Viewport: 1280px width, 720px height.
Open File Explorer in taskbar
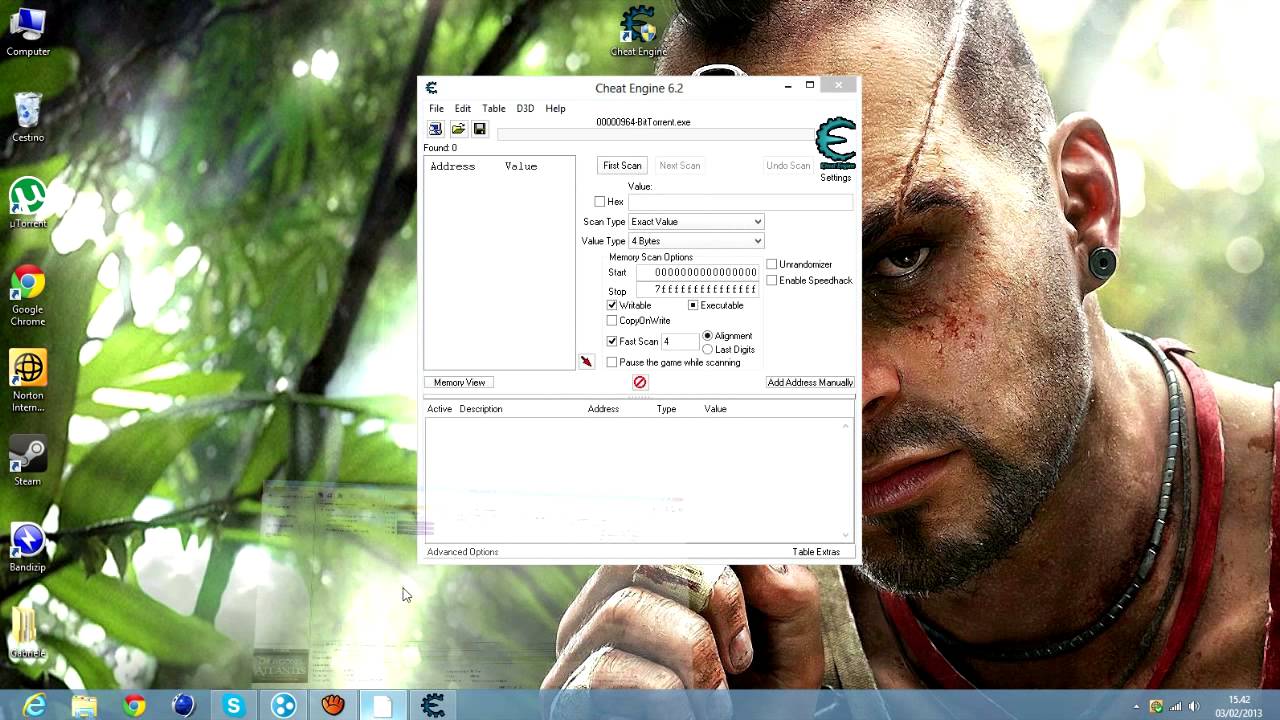[84, 706]
